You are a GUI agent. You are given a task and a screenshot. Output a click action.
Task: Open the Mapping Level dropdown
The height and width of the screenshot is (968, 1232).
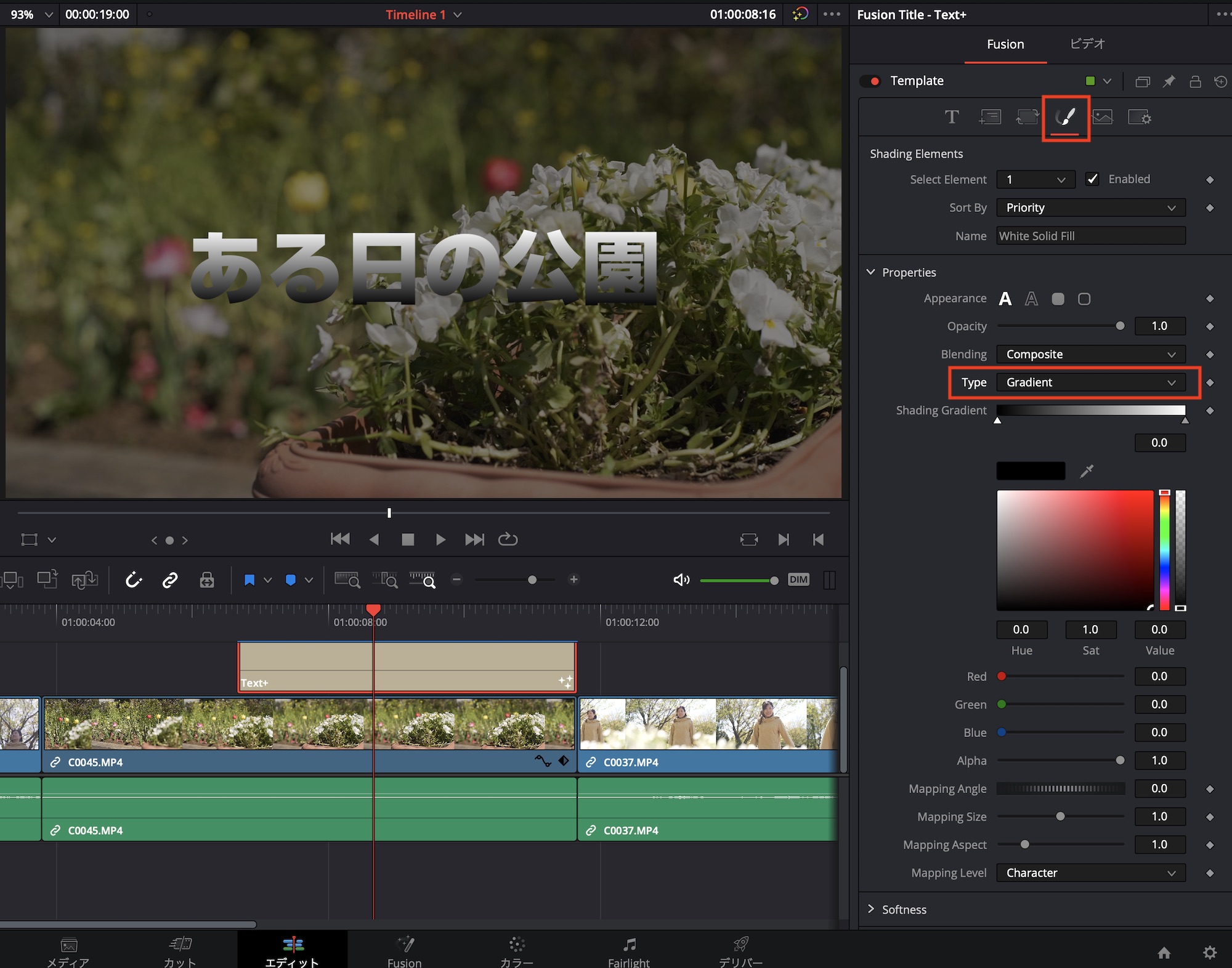point(1090,873)
